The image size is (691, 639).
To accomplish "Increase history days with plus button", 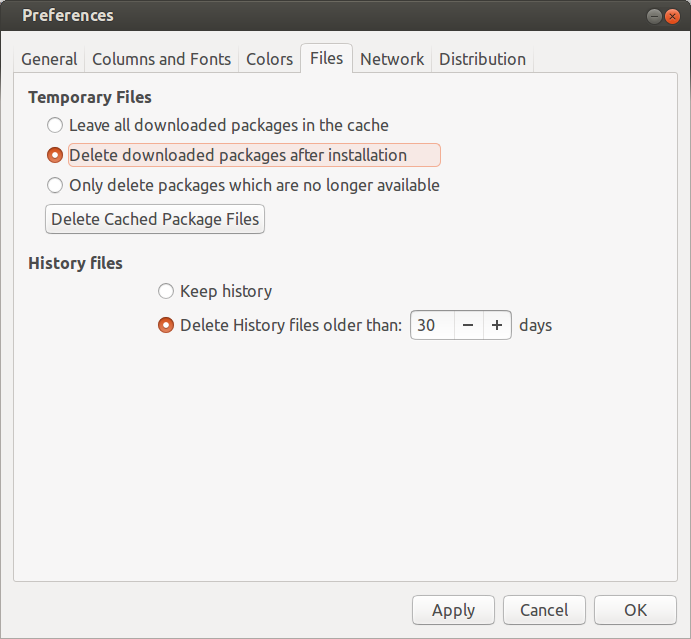I will 497,325.
